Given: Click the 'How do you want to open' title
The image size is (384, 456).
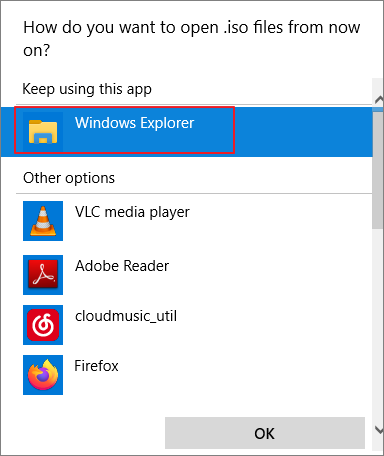Looking at the screenshot, I should click(192, 38).
